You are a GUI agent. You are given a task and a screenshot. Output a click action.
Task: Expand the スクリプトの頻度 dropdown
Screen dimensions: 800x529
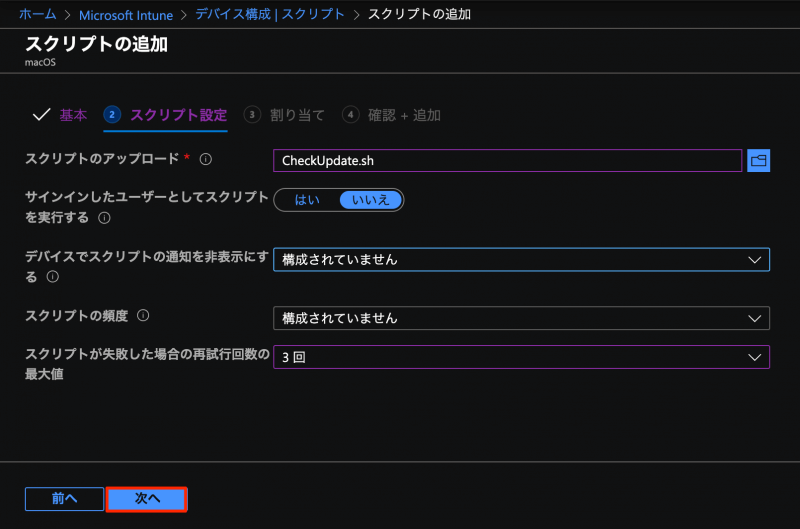[x=521, y=318]
